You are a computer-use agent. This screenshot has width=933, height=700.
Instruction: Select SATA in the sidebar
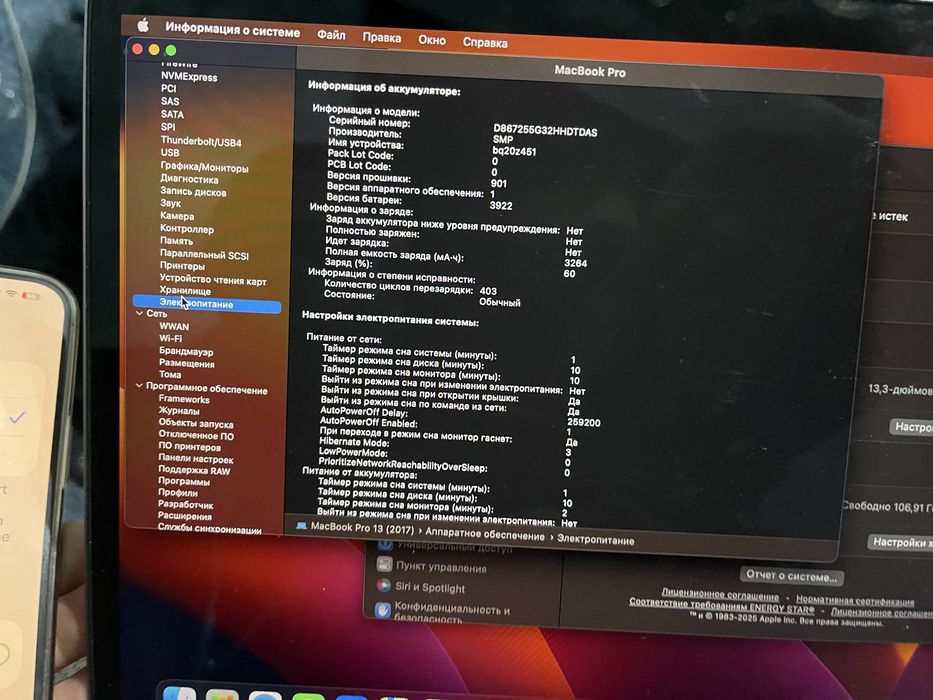[x=172, y=114]
